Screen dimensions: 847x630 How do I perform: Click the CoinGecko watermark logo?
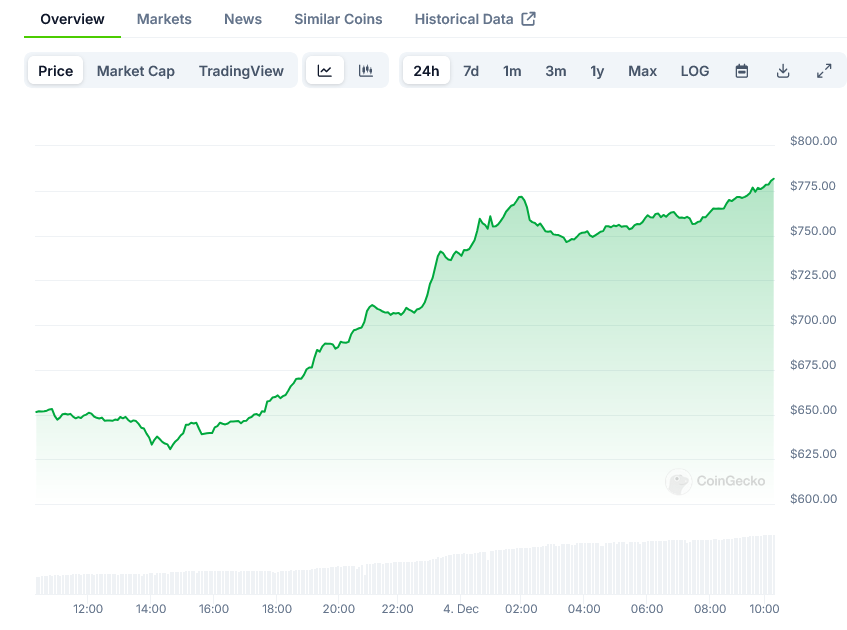(x=679, y=482)
